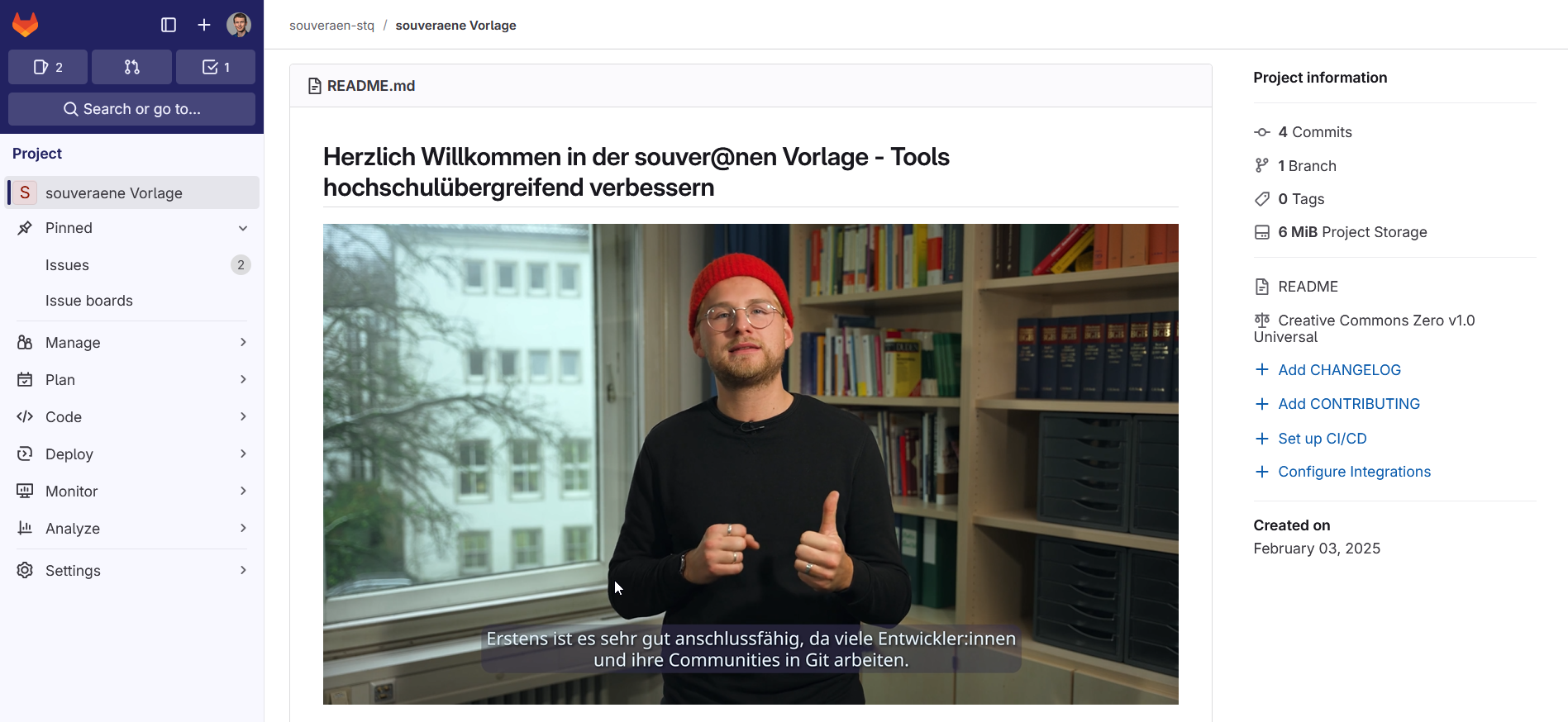This screenshot has width=1568, height=722.
Task: Open merge requests icon button
Action: click(131, 67)
